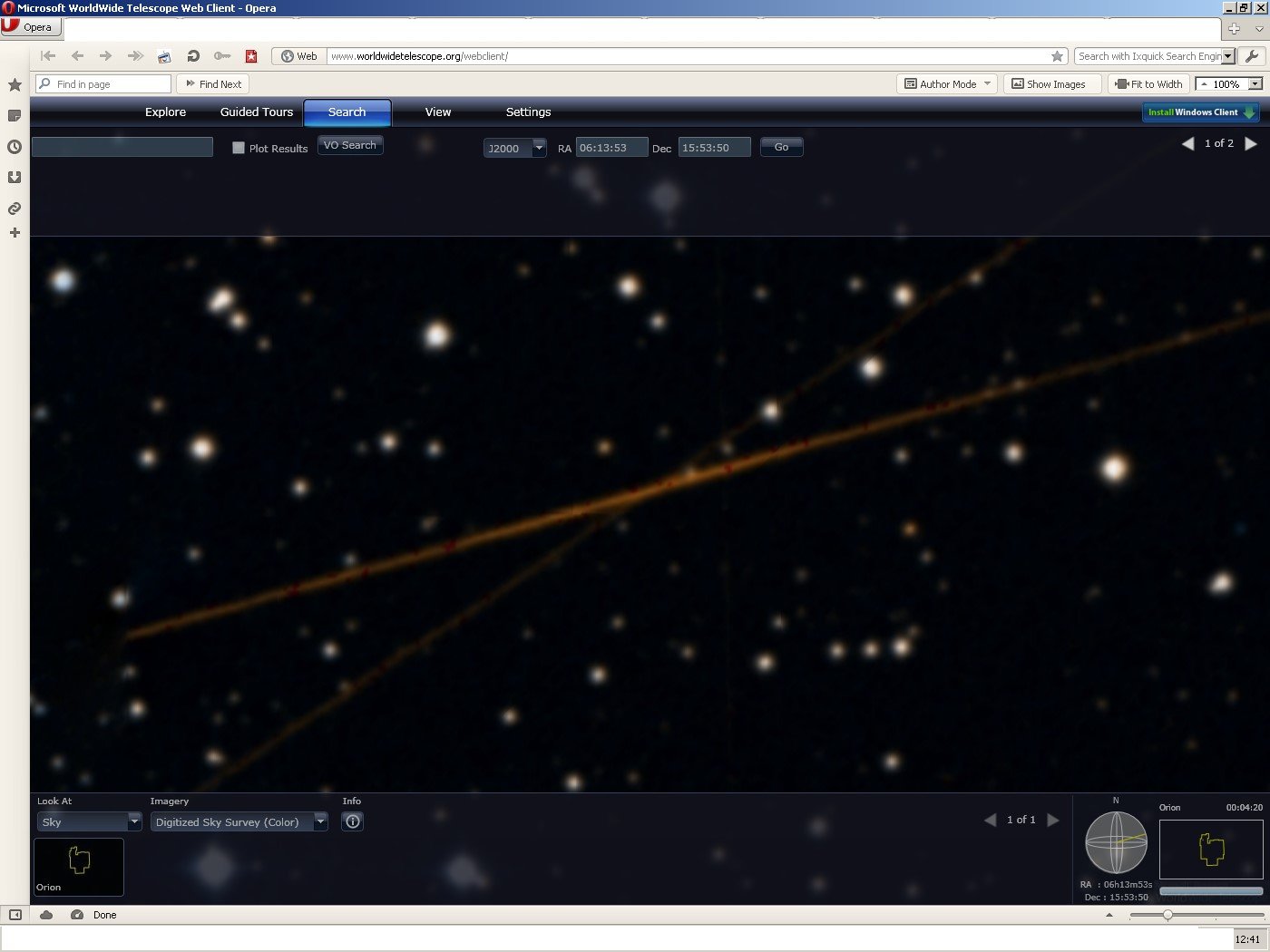Open Opera bookmarks star panel in sidebar
This screenshot has height=952, width=1270.
coord(15,85)
